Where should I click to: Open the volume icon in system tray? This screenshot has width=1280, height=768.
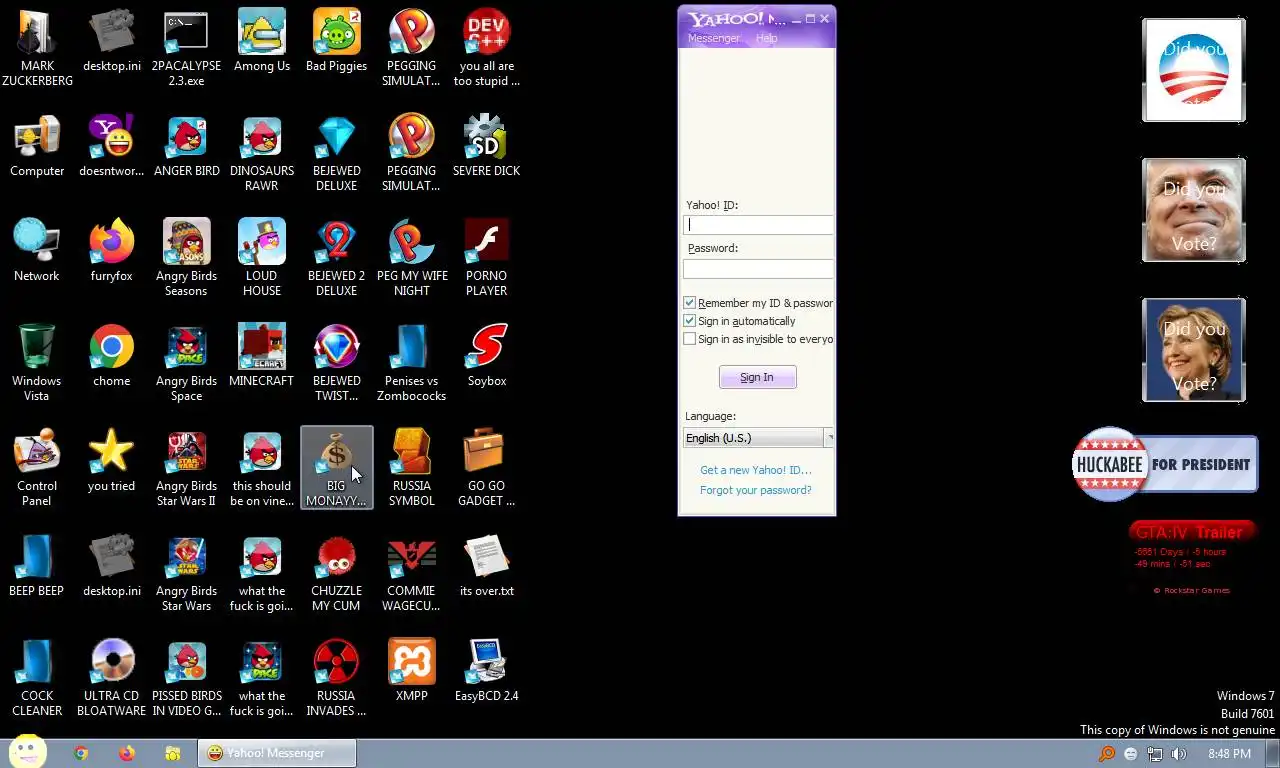(x=1178, y=754)
